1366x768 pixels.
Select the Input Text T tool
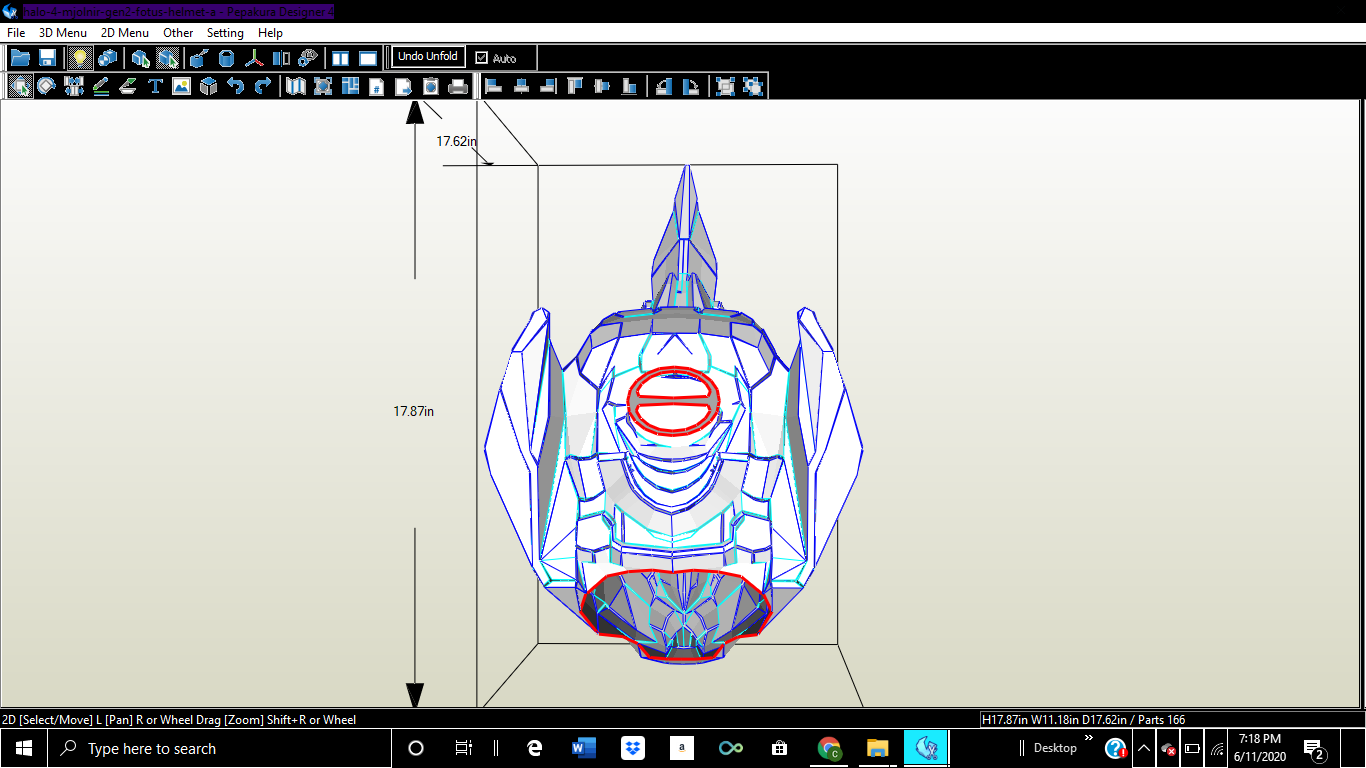155,86
